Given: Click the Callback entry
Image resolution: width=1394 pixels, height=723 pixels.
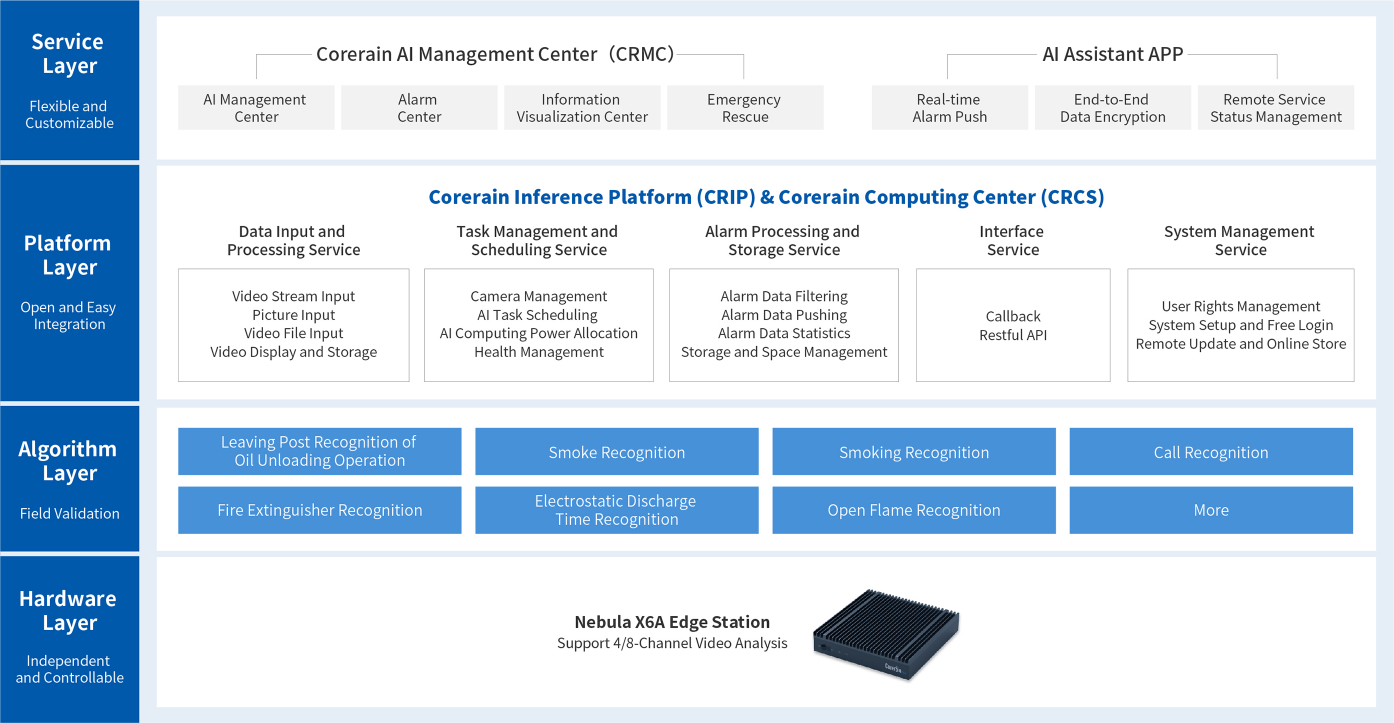Looking at the screenshot, I should click(x=1013, y=316).
